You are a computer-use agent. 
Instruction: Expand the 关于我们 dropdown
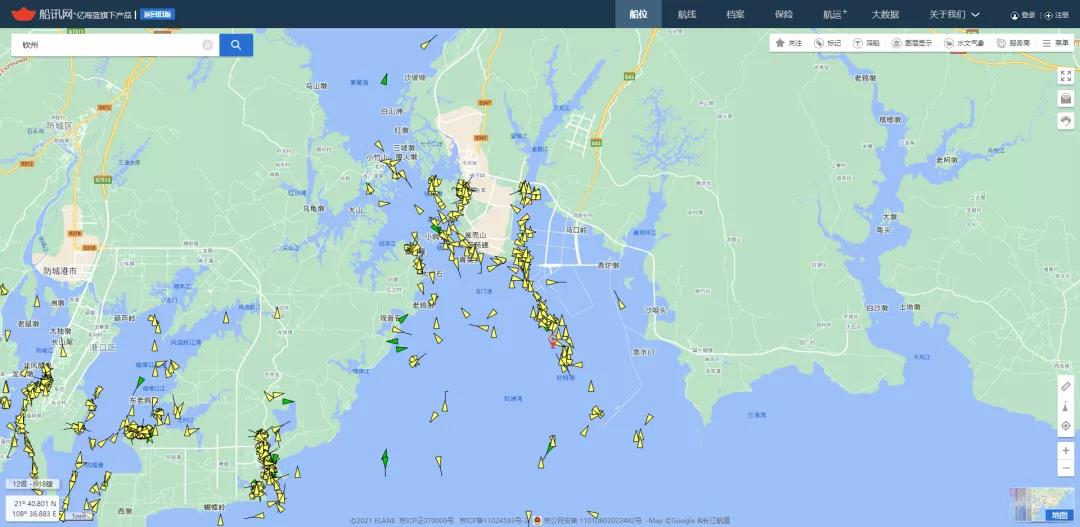click(x=954, y=14)
